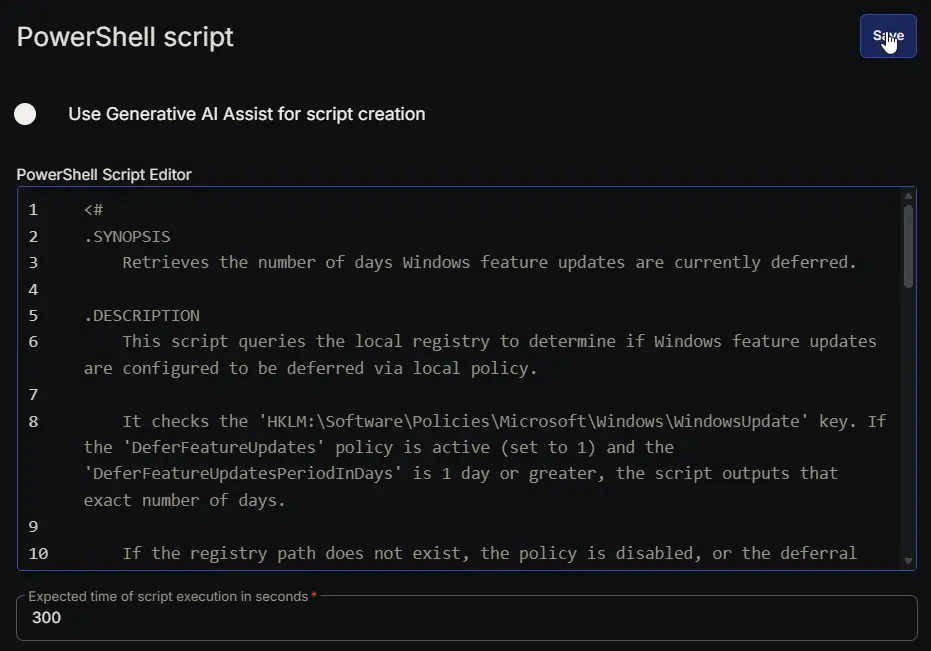The width and height of the screenshot is (931, 651).
Task: Click the editor scrollbar up arrow
Action: tap(908, 197)
